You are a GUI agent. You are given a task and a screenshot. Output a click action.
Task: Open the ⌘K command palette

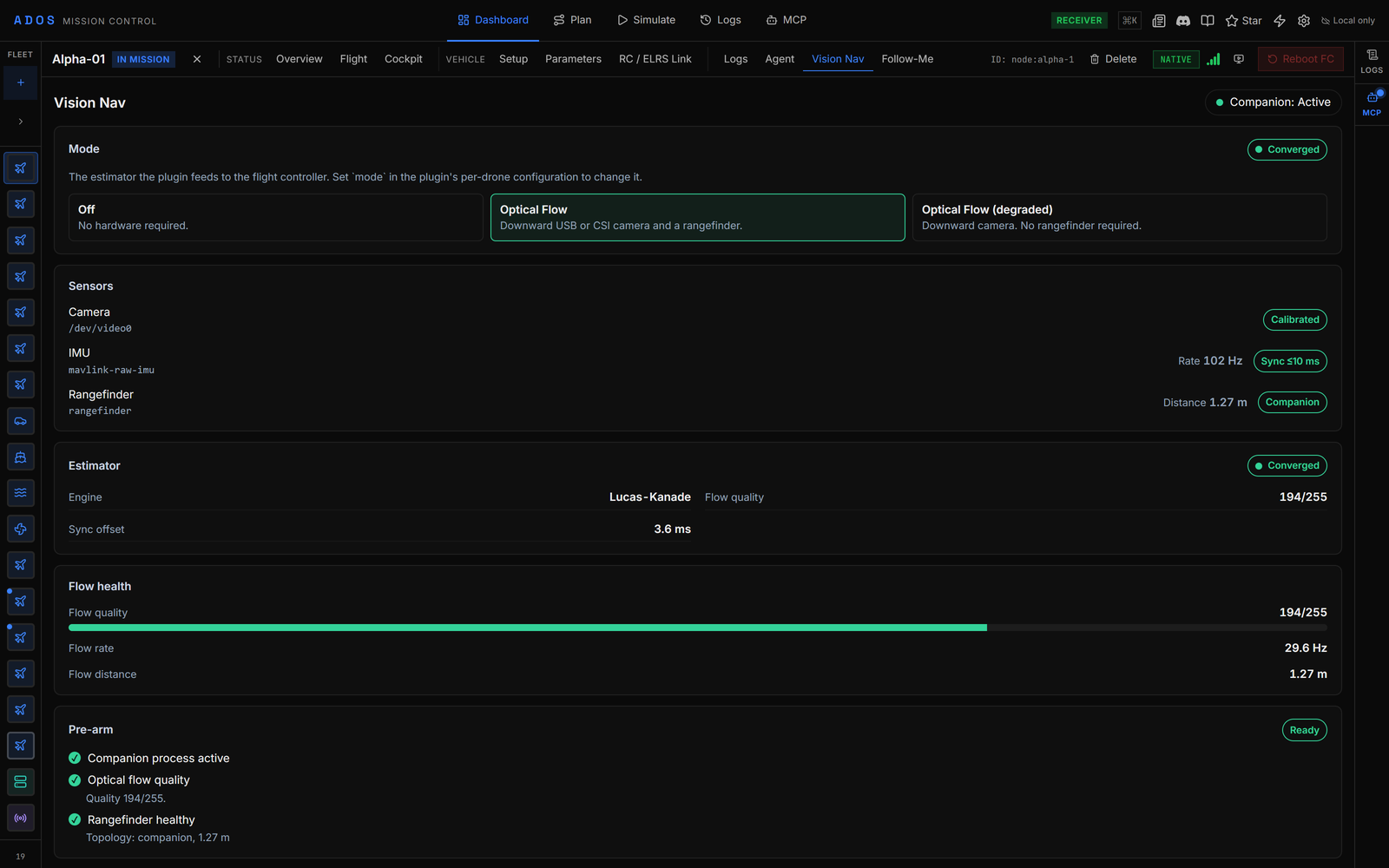(x=1129, y=21)
